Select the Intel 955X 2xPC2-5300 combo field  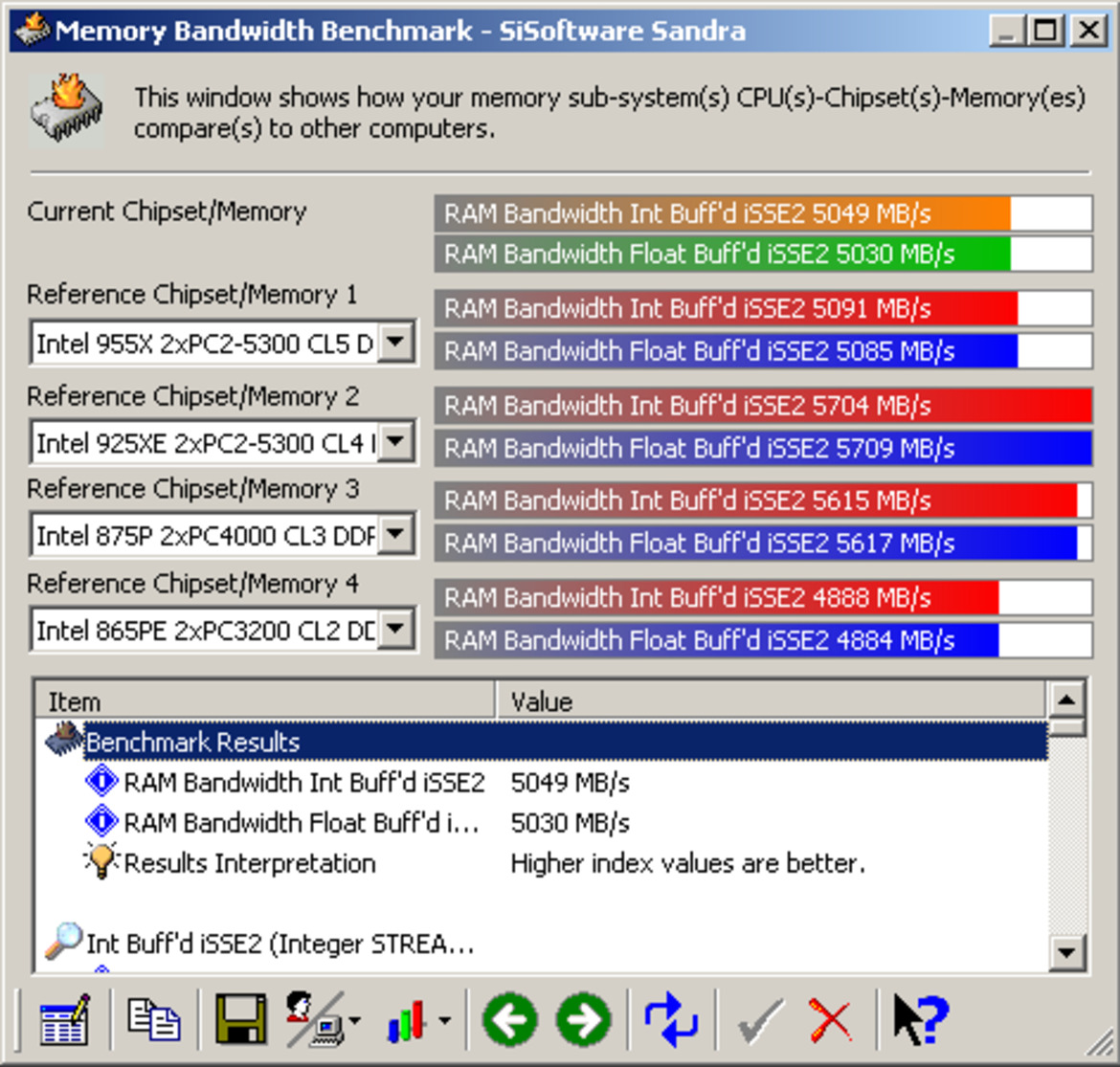[223, 343]
